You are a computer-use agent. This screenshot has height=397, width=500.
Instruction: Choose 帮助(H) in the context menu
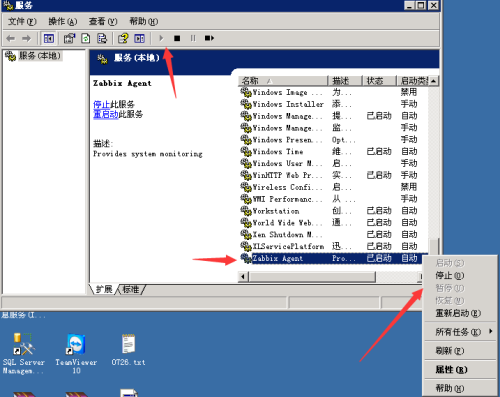coord(460,388)
